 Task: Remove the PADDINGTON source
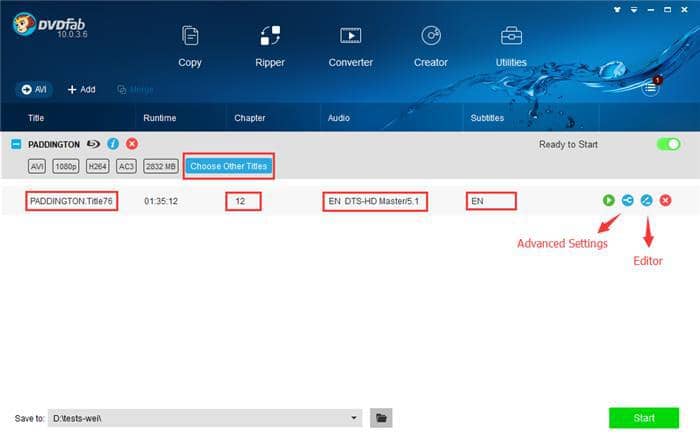point(132,144)
